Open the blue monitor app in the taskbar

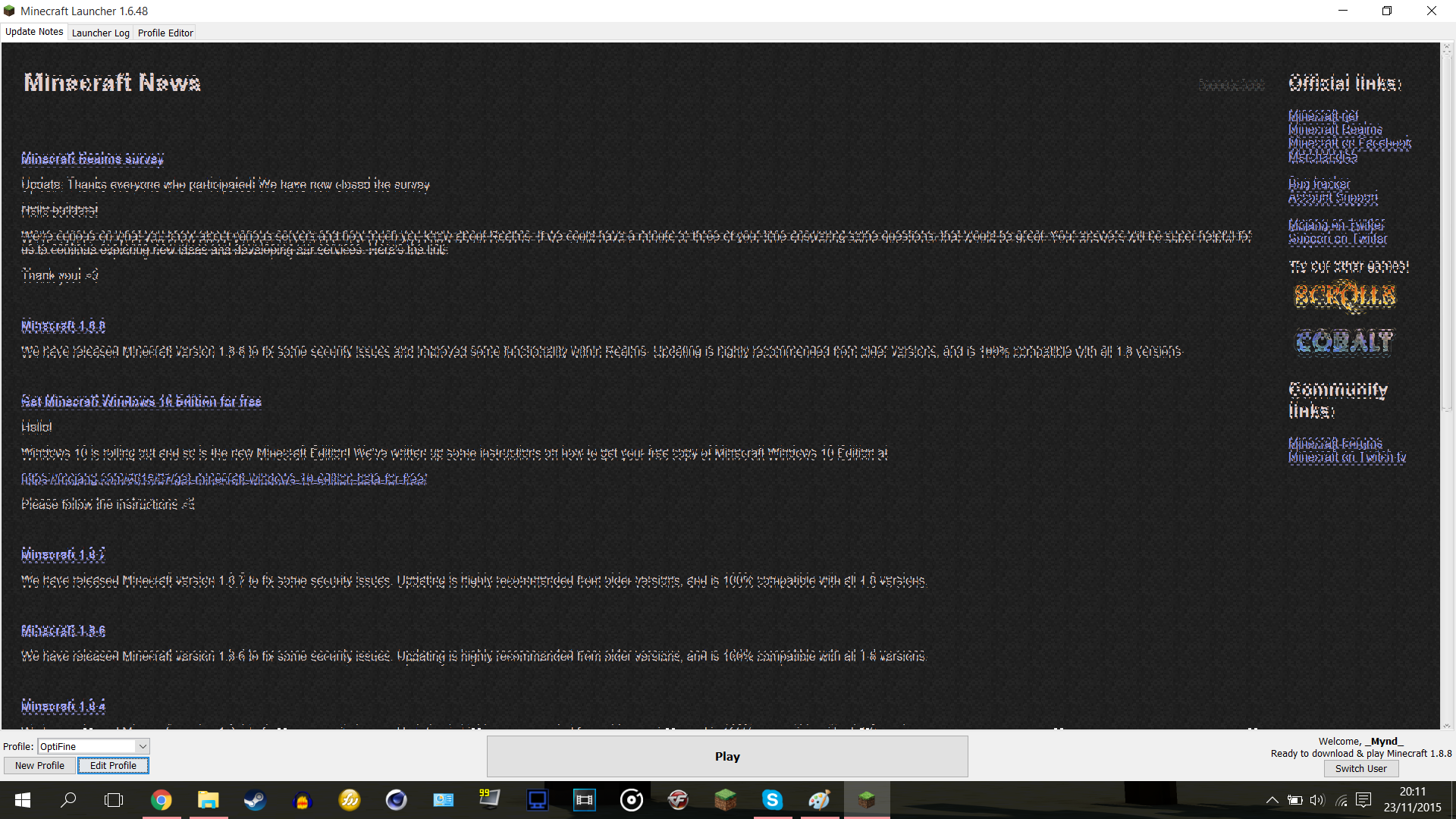tap(537, 800)
